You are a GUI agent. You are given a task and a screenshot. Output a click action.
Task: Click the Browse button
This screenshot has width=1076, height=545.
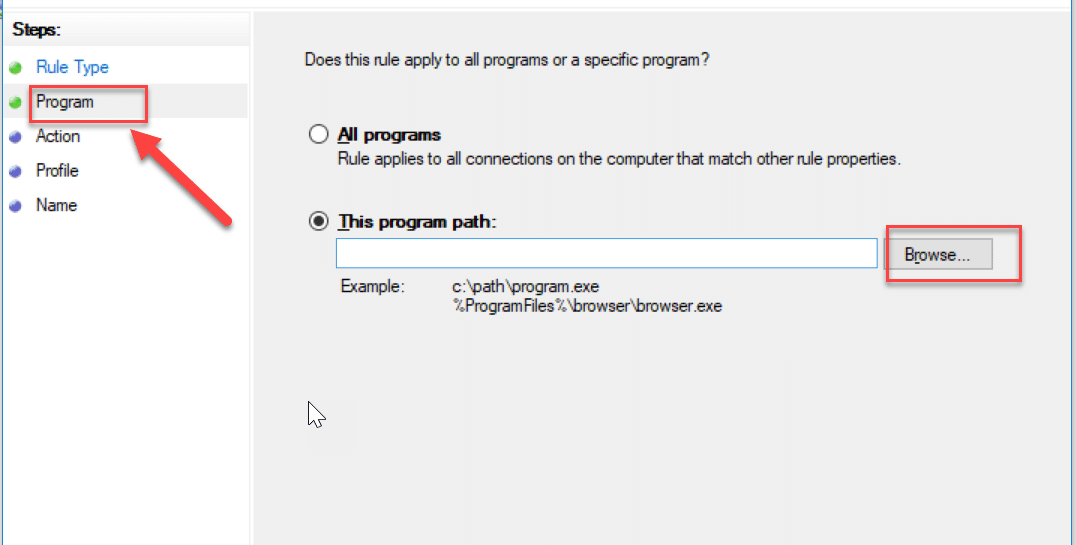937,255
